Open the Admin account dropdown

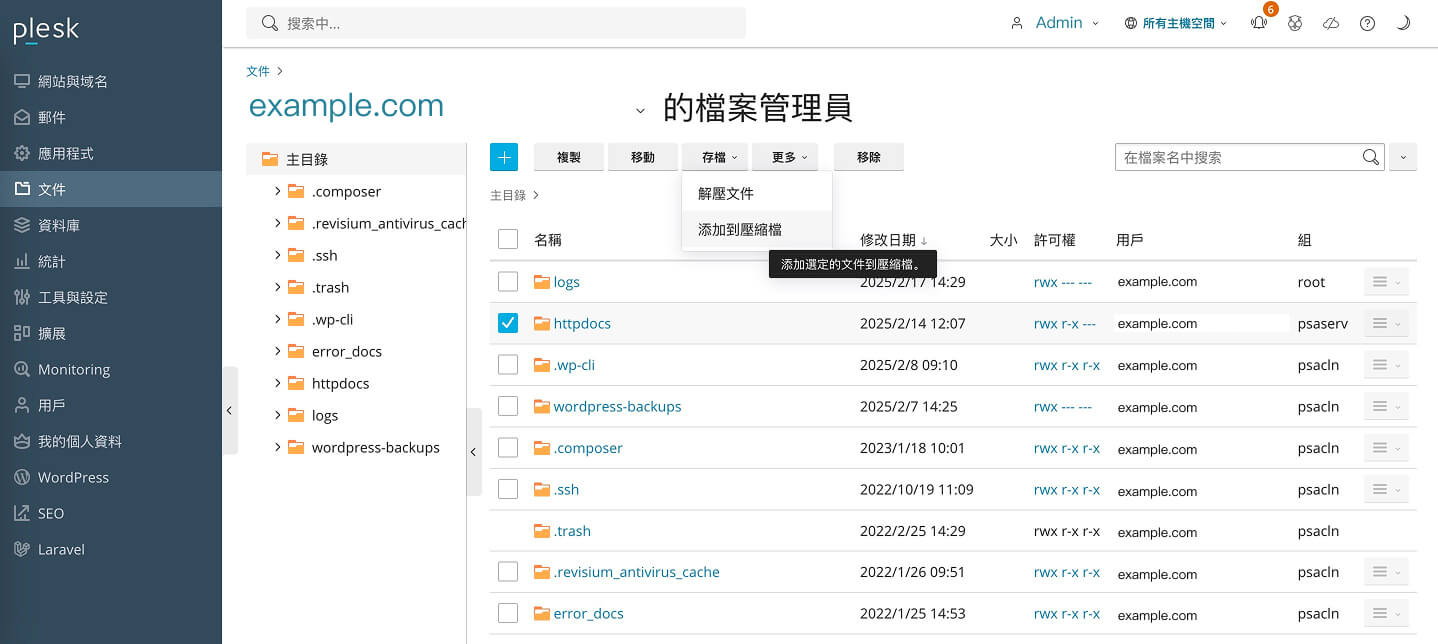tap(1058, 23)
